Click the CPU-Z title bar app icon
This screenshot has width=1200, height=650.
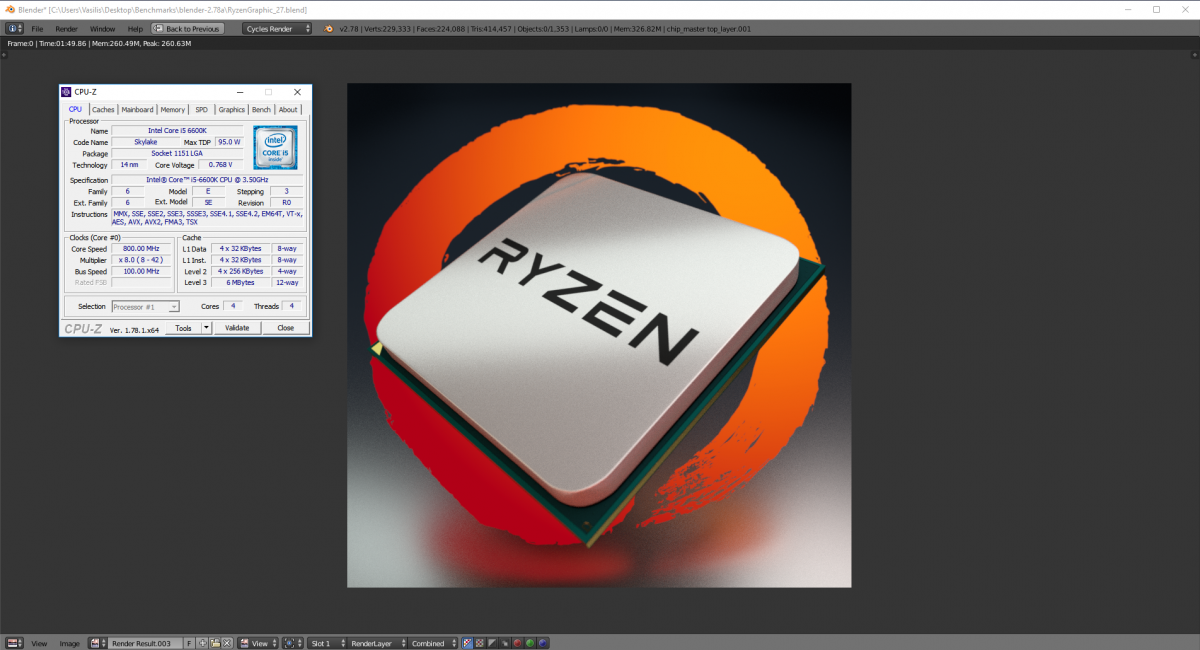[x=67, y=92]
